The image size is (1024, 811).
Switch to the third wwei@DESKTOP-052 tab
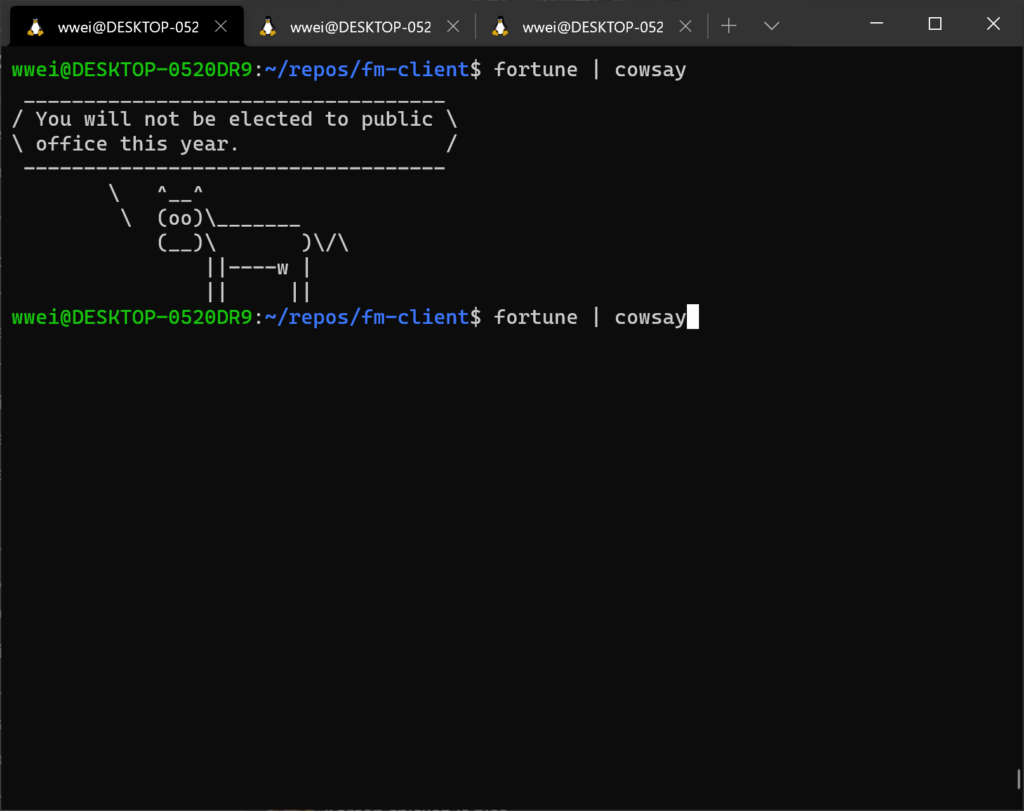[x=592, y=27]
